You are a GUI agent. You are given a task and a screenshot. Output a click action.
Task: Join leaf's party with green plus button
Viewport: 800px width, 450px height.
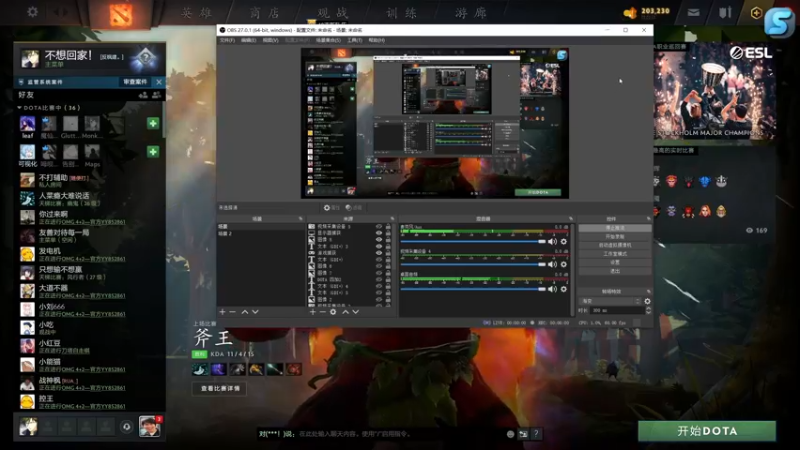point(153,123)
